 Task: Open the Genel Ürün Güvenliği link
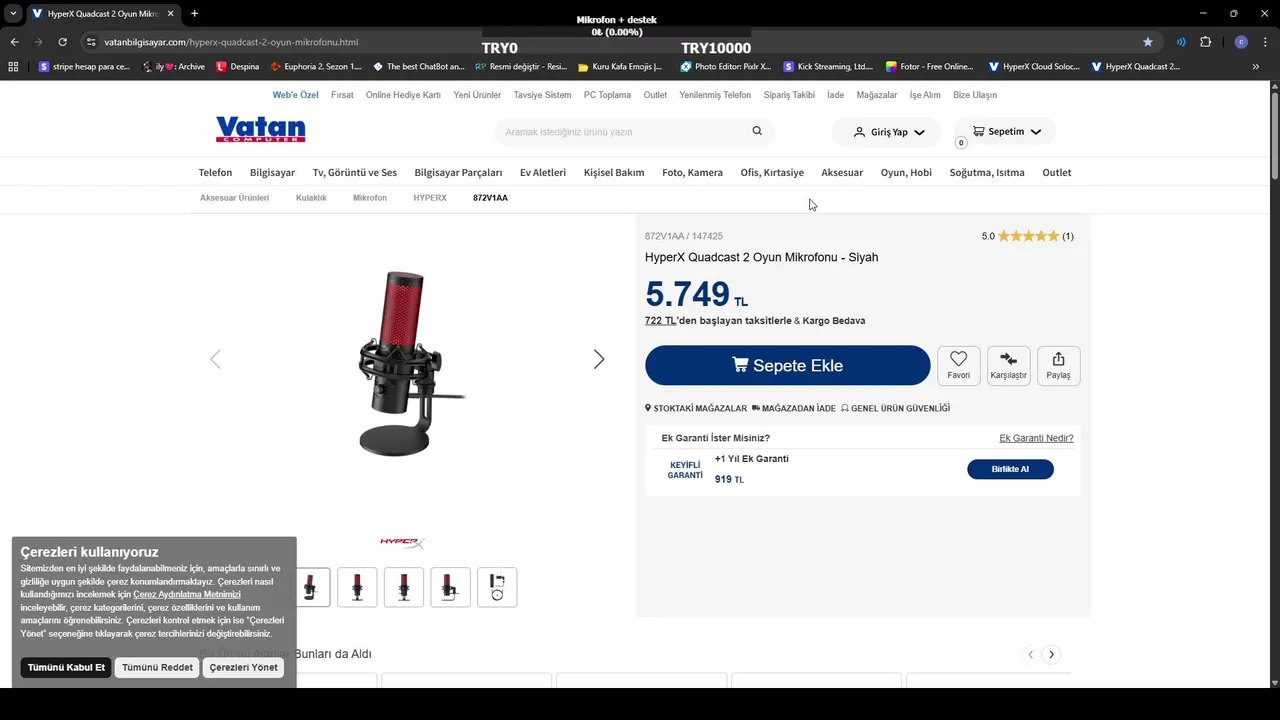(x=895, y=408)
